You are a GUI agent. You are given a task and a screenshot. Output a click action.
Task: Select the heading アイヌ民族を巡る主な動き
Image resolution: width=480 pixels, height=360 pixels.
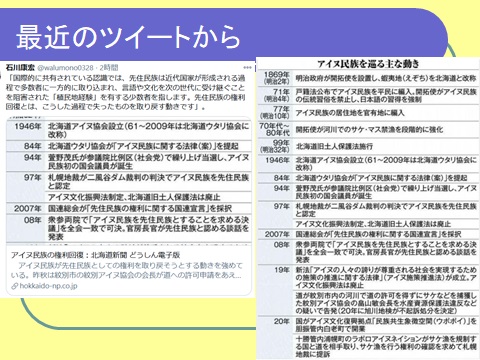tap(368, 64)
